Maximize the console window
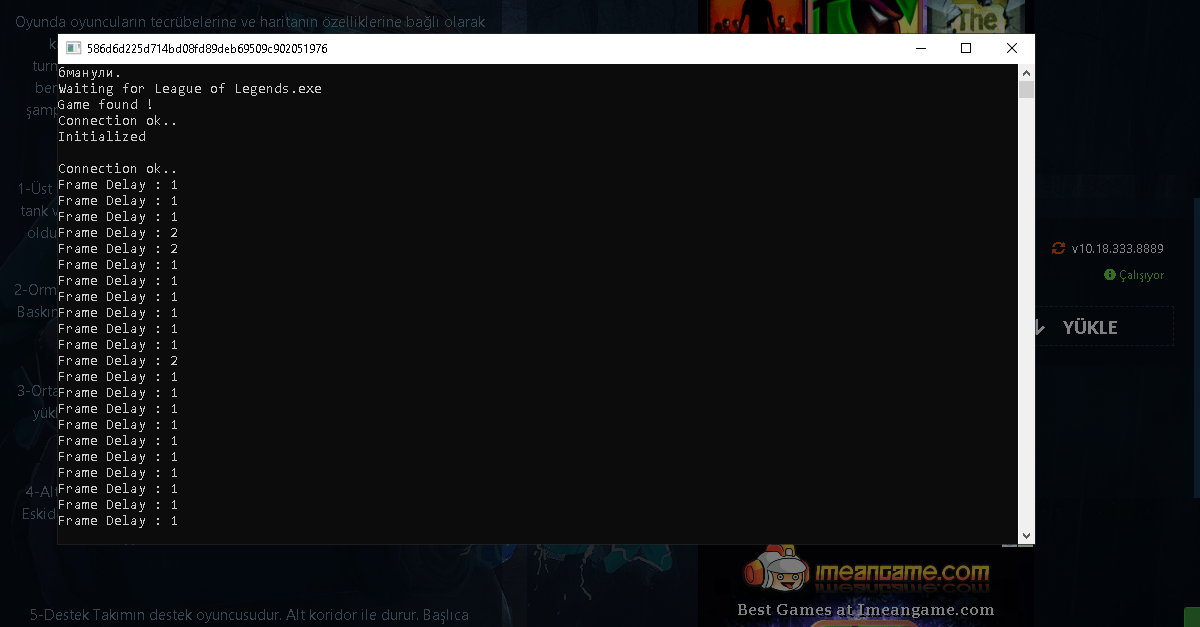The width and height of the screenshot is (1200, 627). pos(966,48)
